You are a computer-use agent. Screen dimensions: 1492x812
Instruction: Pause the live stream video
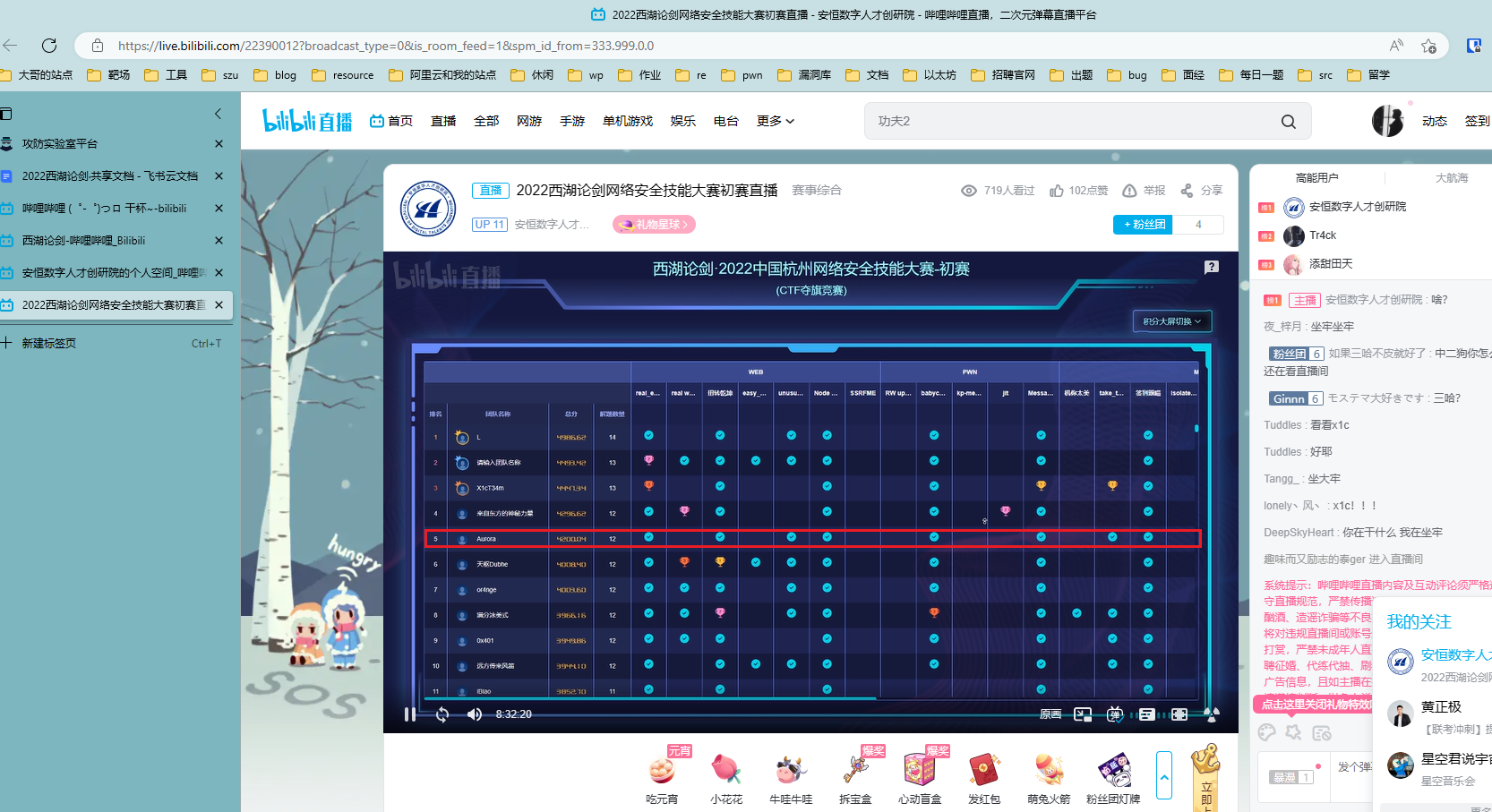pos(409,714)
